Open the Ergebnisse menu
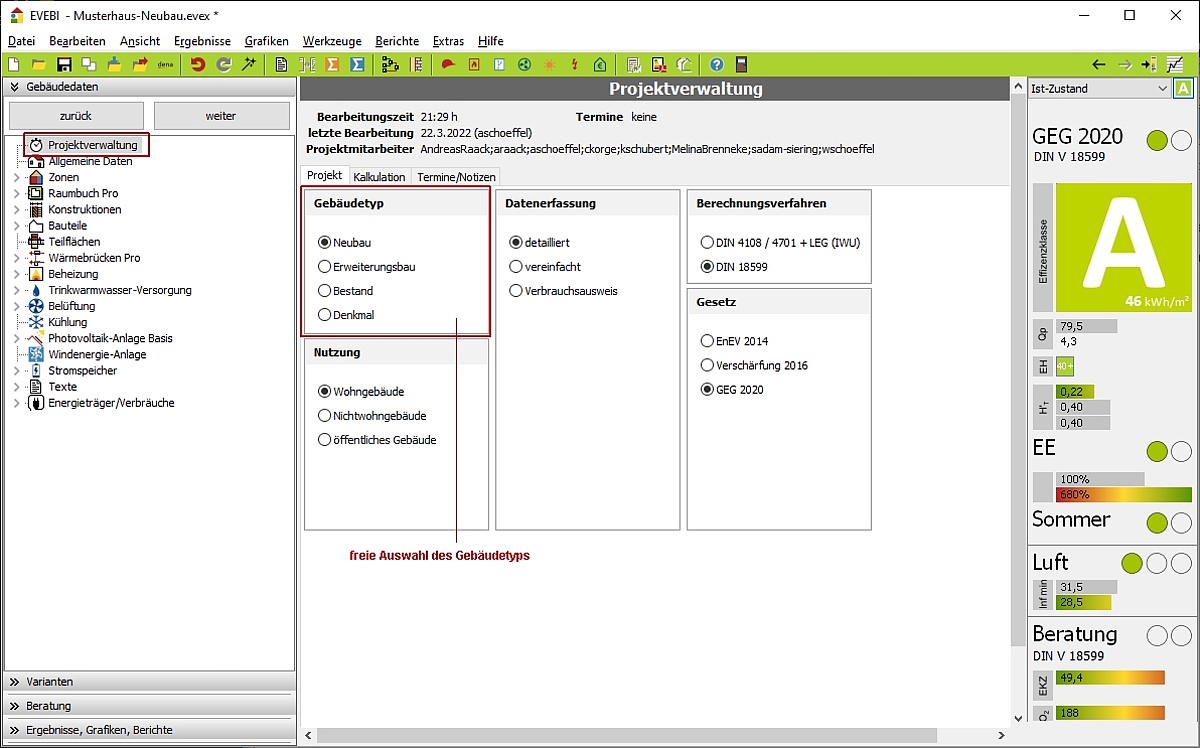The height and width of the screenshot is (748, 1200). (x=202, y=41)
